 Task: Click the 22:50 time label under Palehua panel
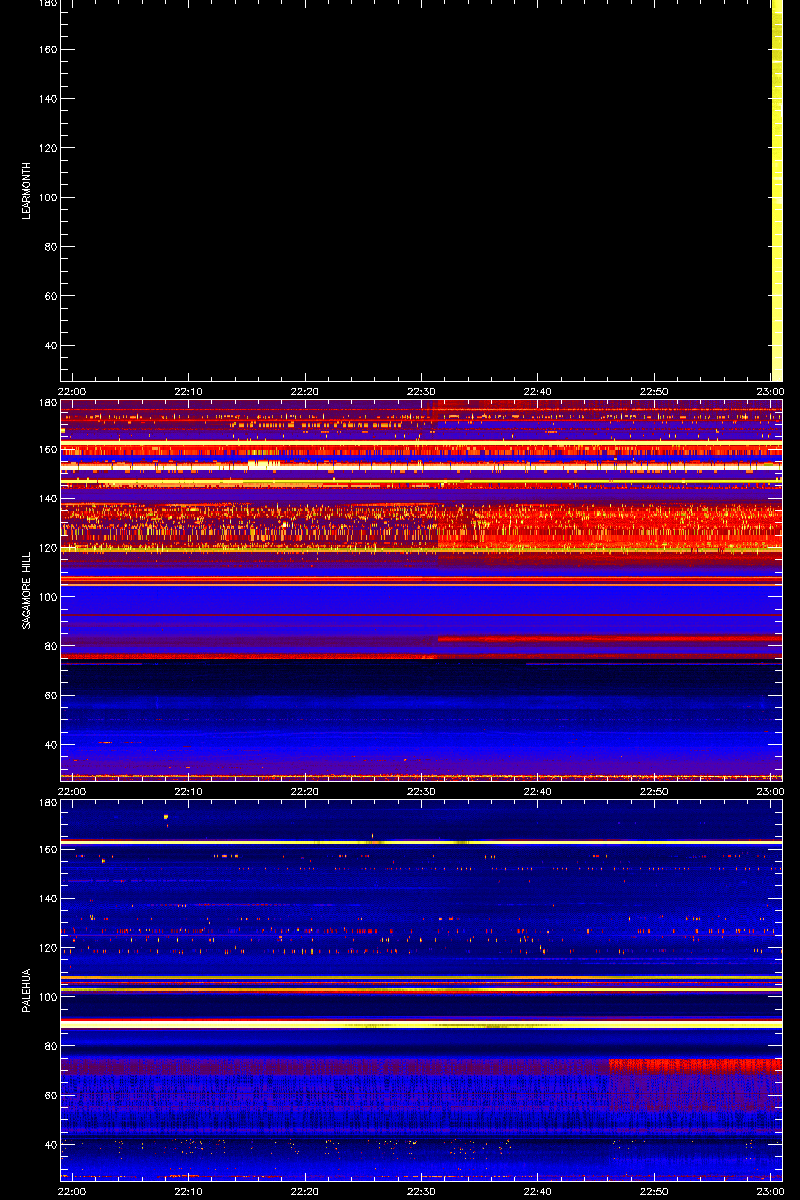[654, 1191]
